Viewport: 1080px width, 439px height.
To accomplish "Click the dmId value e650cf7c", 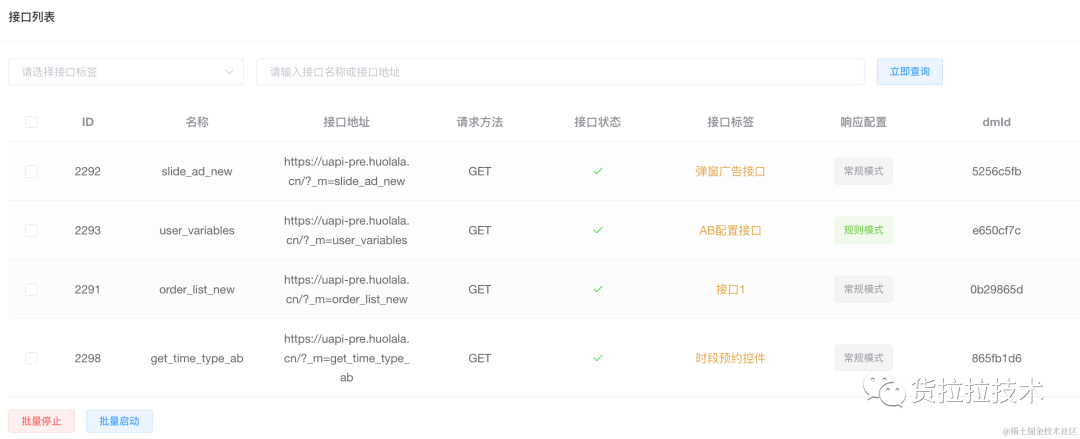I will tap(996, 230).
